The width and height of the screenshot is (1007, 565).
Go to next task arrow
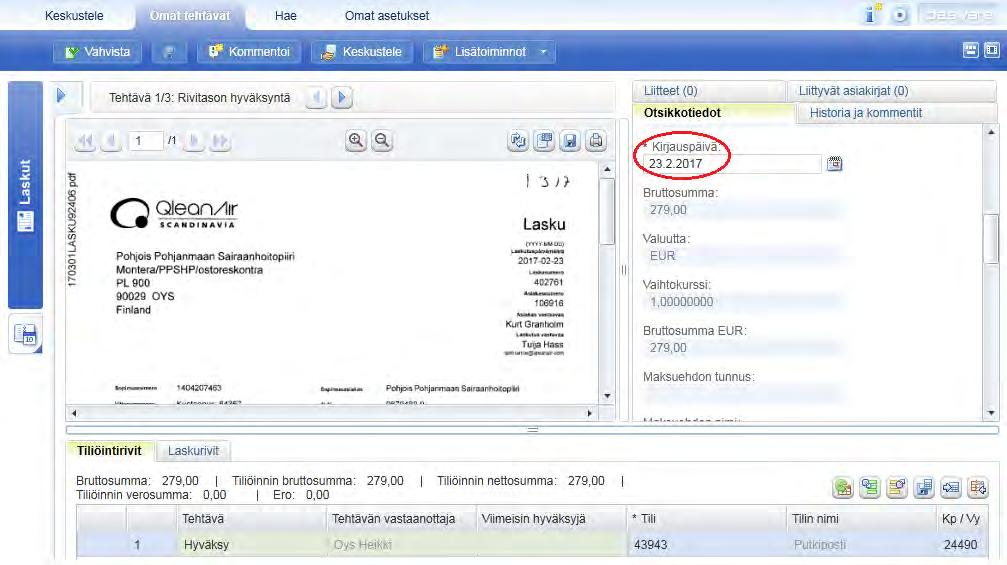pos(342,98)
